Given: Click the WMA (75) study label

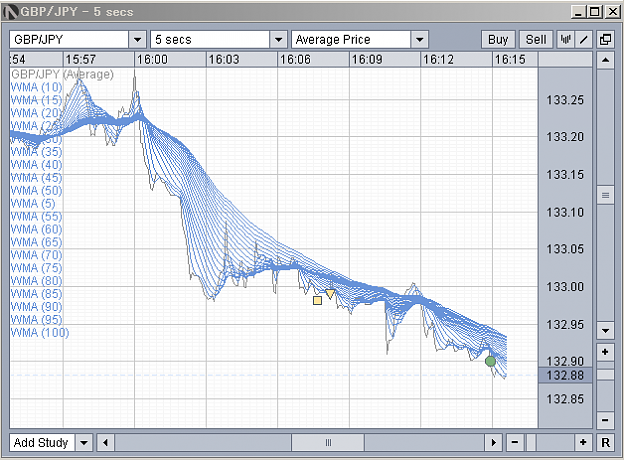Looking at the screenshot, I should tap(37, 268).
